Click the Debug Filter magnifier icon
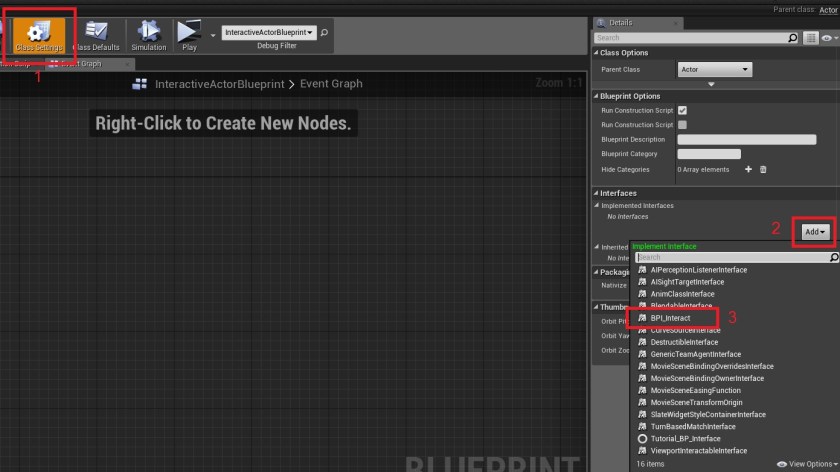The height and width of the screenshot is (472, 840). point(324,33)
